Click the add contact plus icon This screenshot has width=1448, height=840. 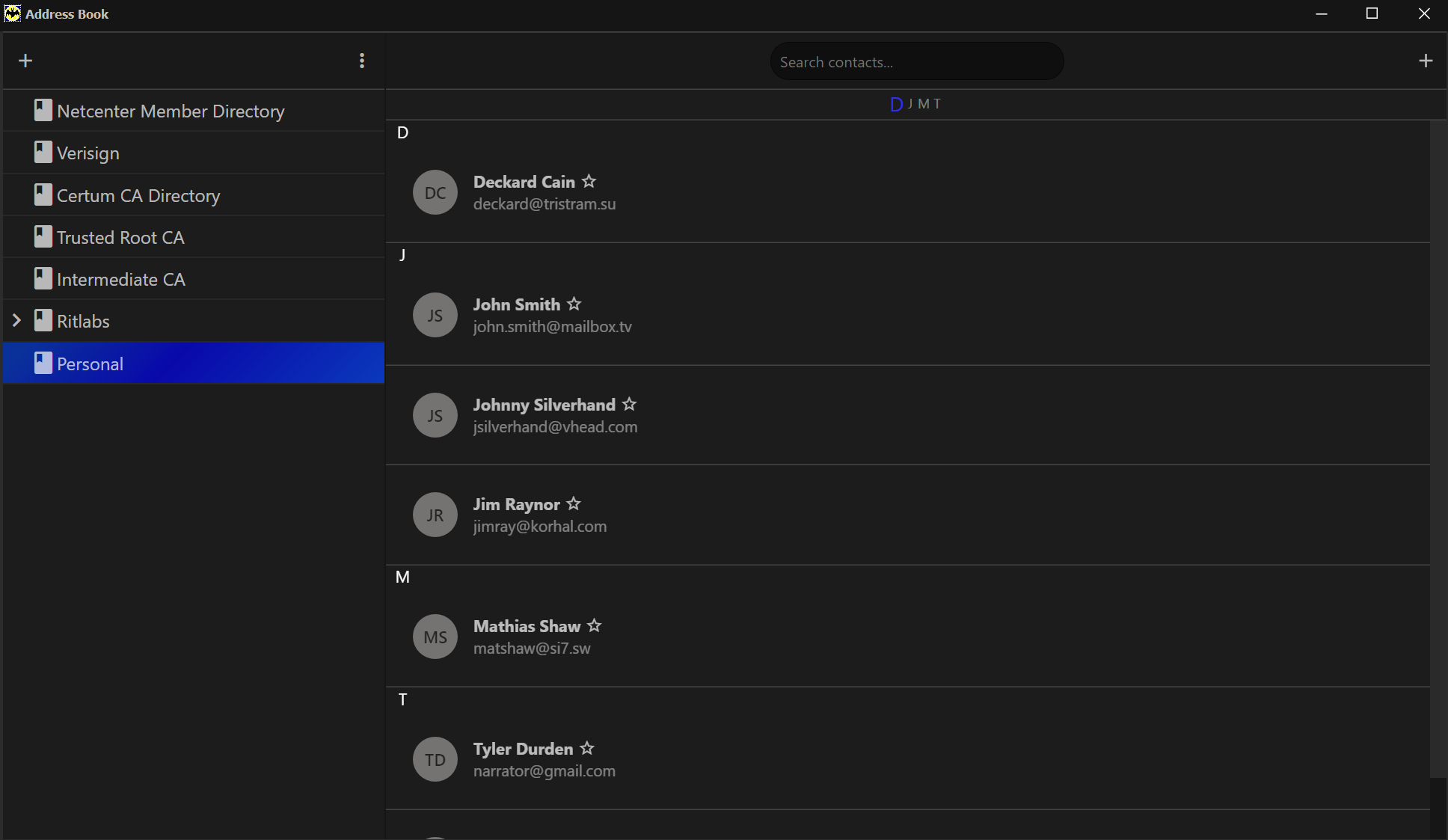tap(1426, 61)
